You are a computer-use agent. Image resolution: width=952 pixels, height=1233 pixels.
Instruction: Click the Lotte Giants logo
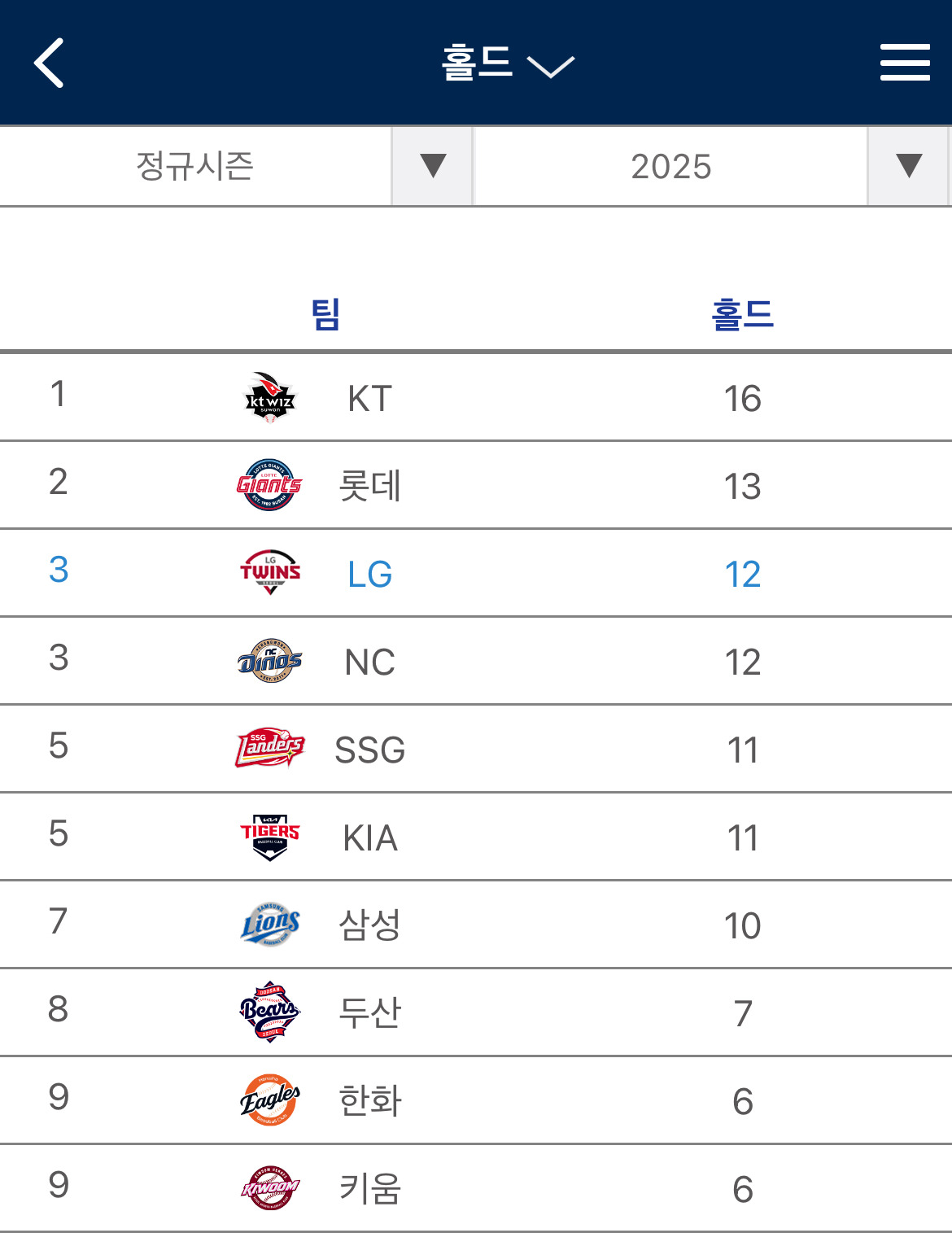pyautogui.click(x=269, y=485)
